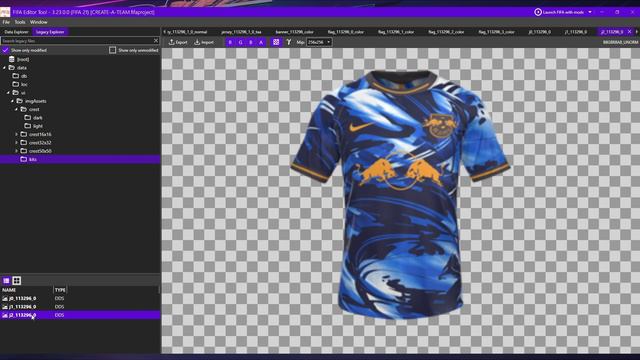This screenshot has height=360, width=640.
Task: Open the Tools menu
Action: point(20,22)
